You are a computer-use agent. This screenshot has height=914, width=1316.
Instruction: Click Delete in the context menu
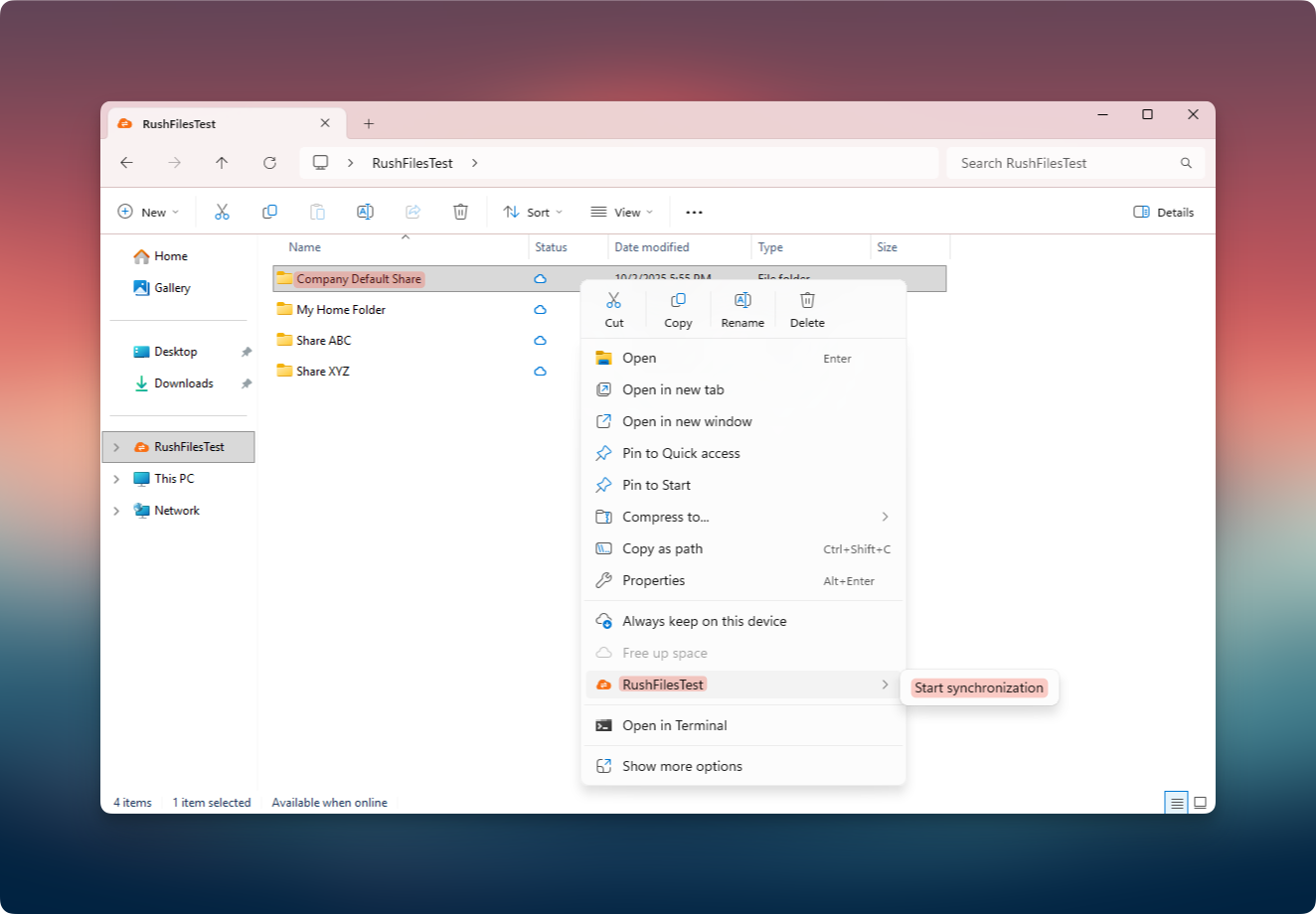pos(807,310)
